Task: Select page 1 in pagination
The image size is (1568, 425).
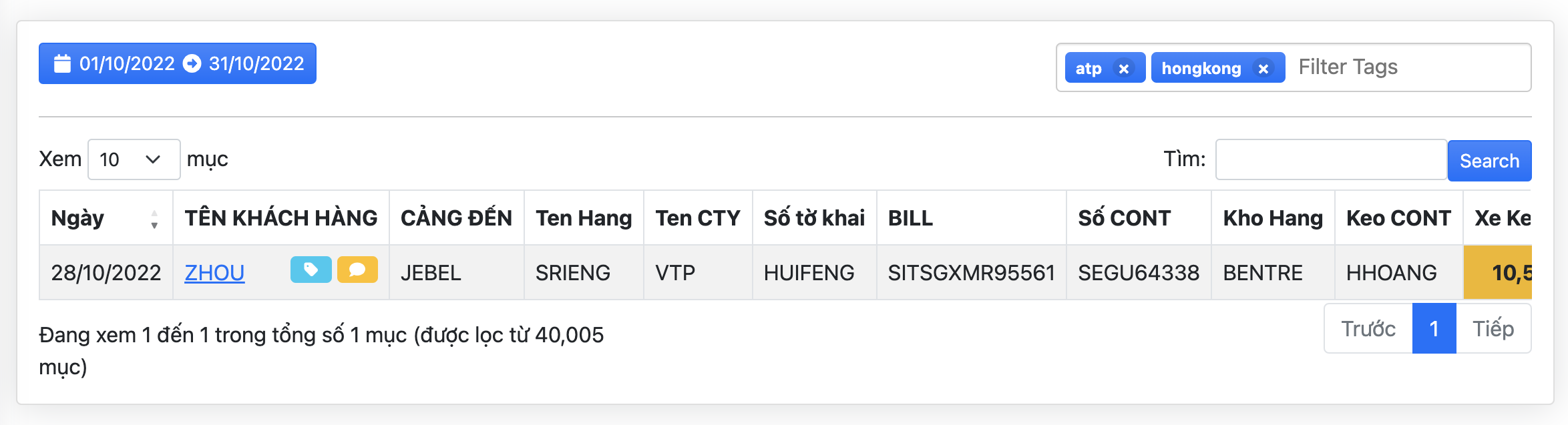Action: [x=1434, y=329]
